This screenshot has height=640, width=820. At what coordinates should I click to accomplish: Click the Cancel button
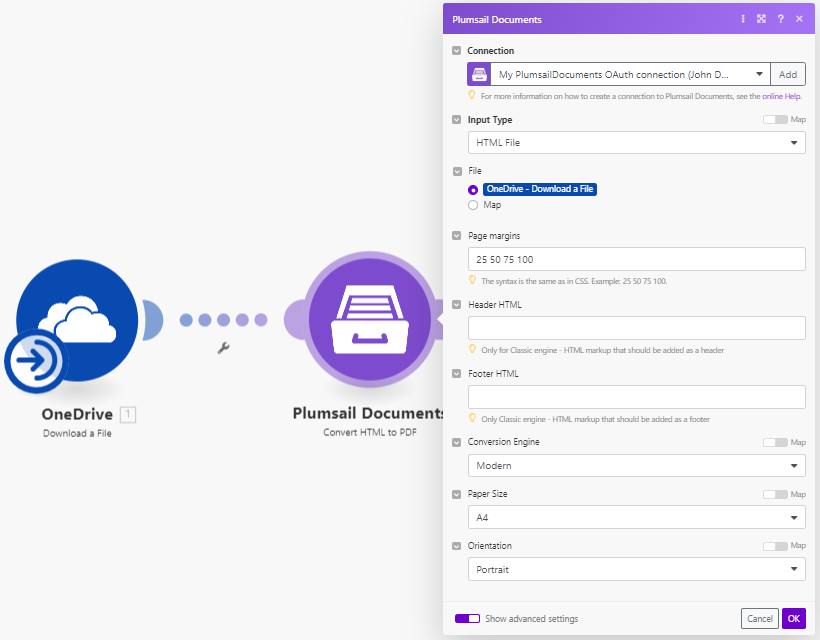760,619
